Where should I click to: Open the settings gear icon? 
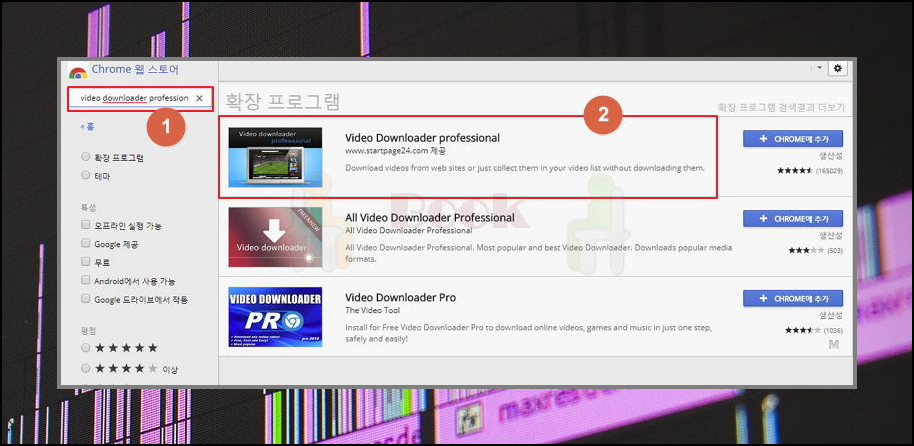click(838, 68)
